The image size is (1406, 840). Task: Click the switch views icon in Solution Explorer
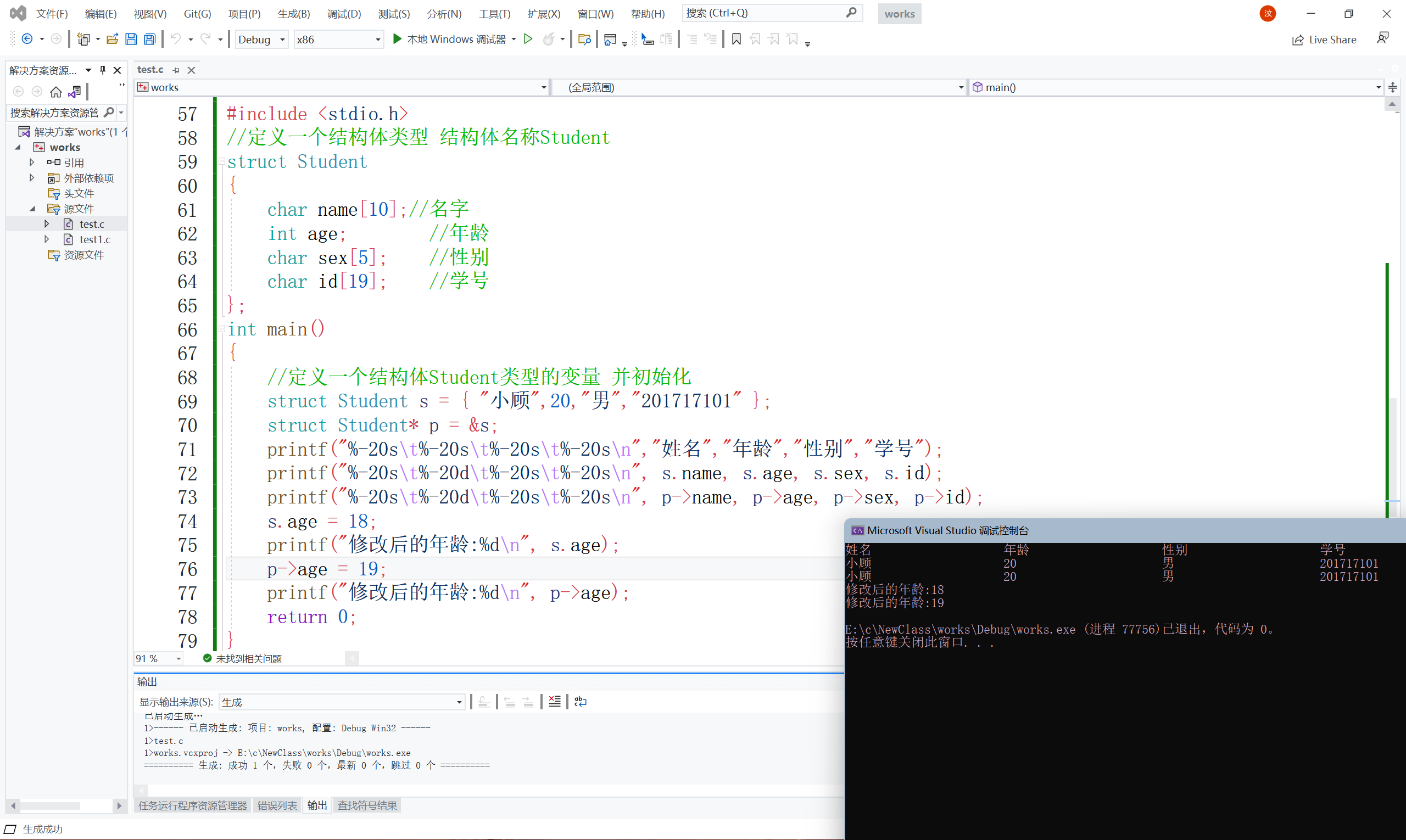[75, 91]
